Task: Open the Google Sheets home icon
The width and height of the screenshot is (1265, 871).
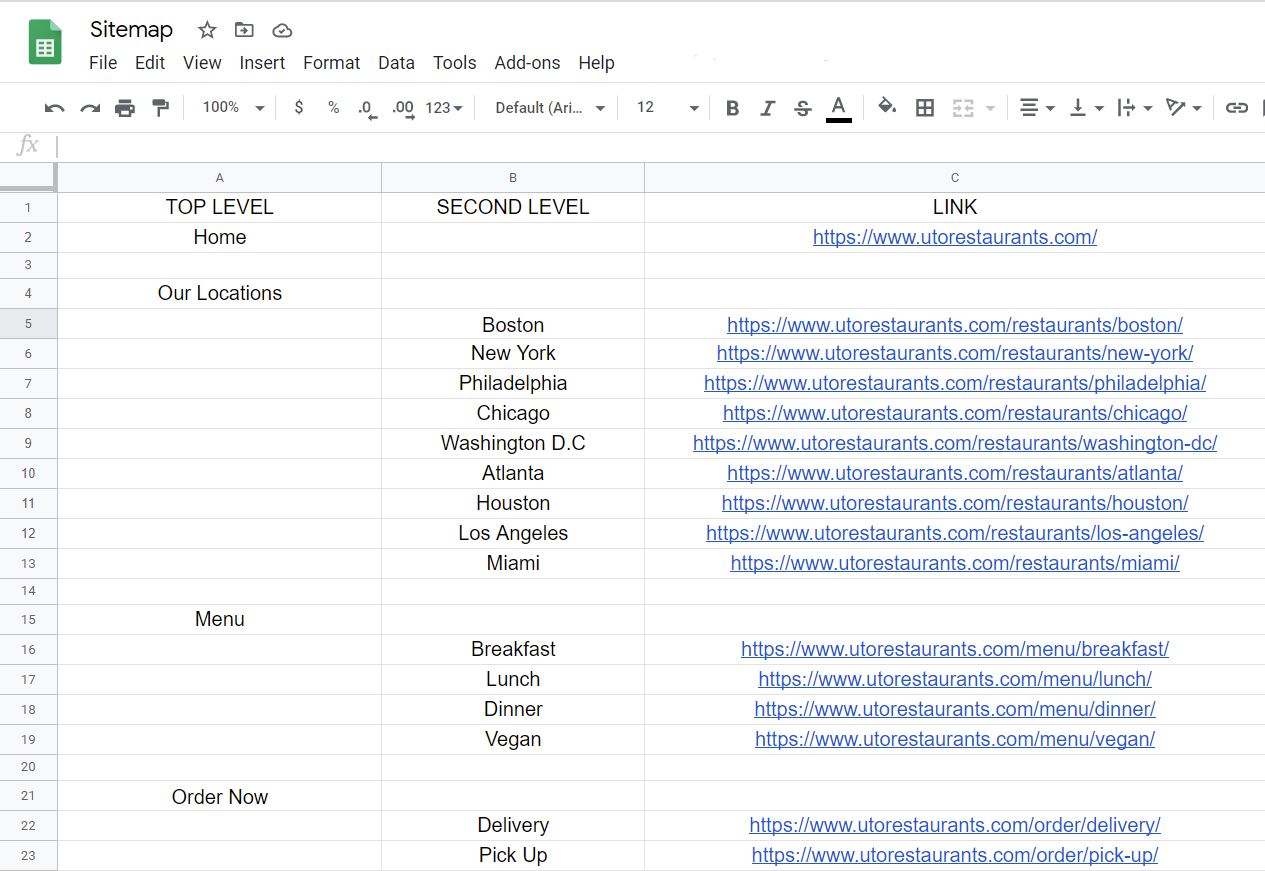Action: pos(45,43)
